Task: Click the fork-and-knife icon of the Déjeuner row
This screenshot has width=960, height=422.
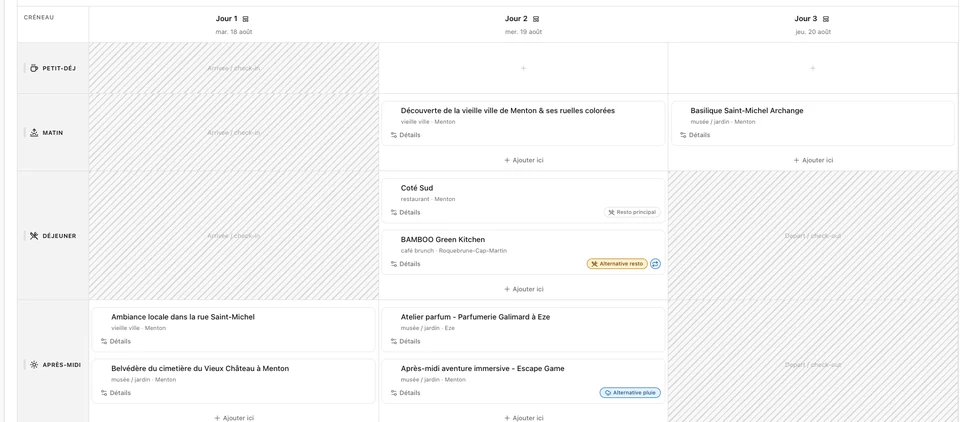Action: tap(34, 236)
